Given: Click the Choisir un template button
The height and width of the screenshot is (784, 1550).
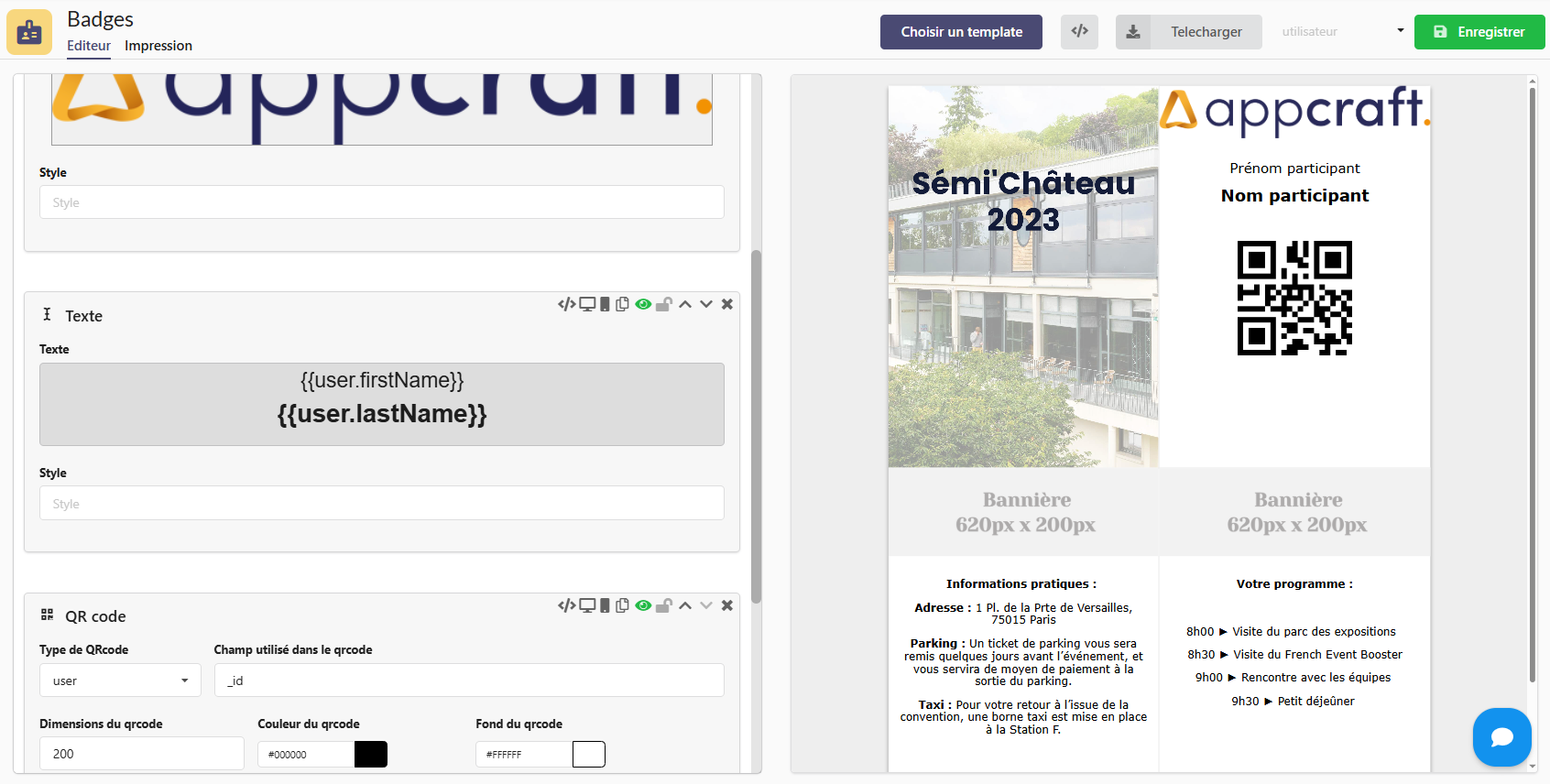Looking at the screenshot, I should [961, 31].
